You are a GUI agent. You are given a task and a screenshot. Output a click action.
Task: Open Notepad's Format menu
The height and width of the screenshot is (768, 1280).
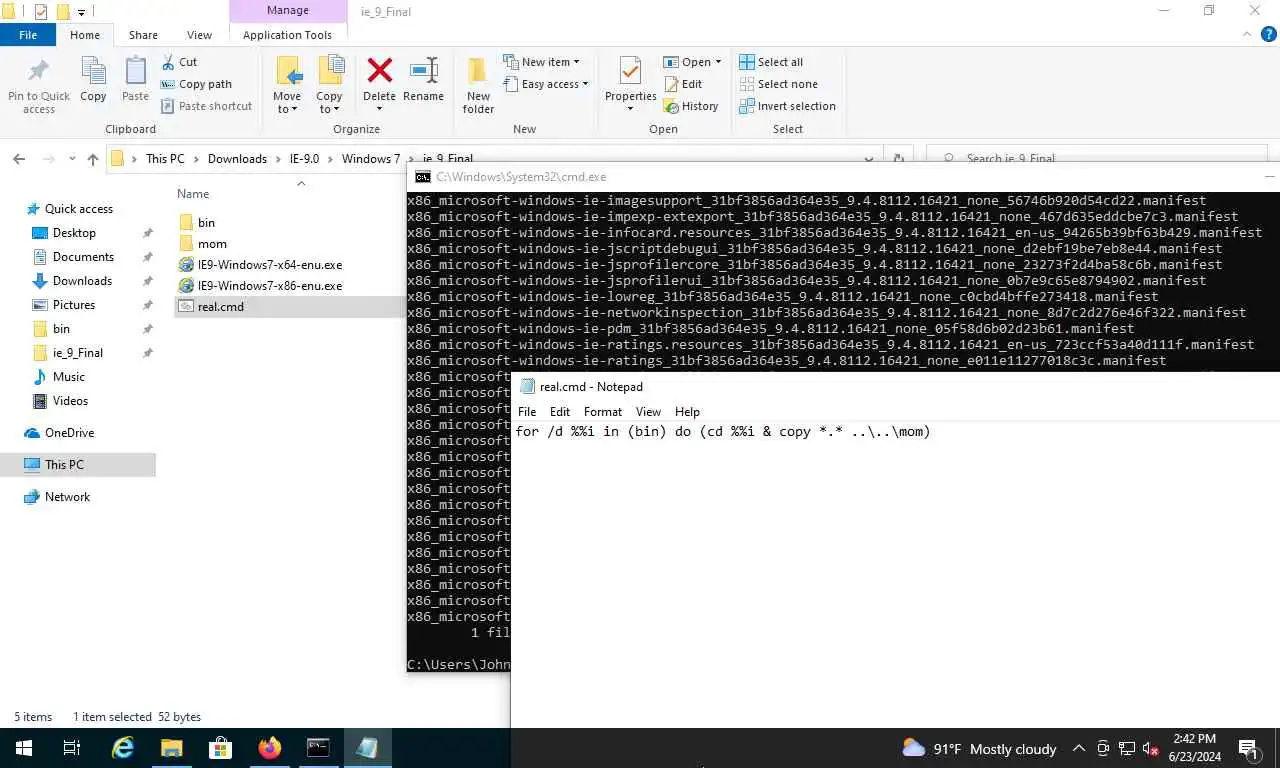coord(603,412)
